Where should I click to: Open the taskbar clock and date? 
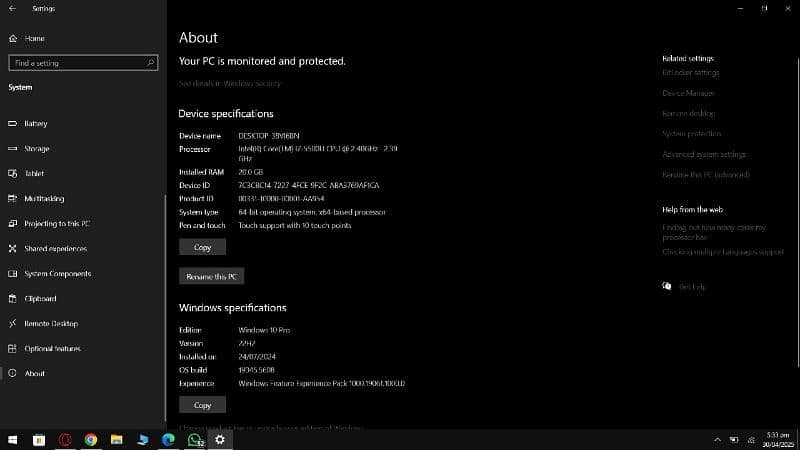(x=779, y=440)
